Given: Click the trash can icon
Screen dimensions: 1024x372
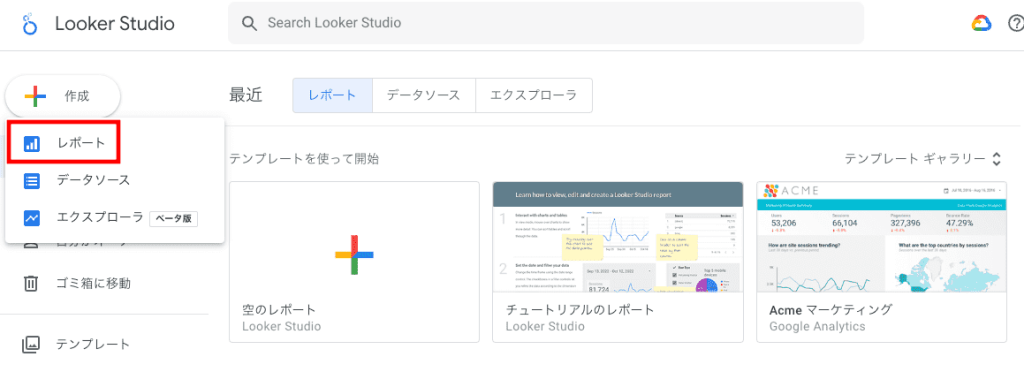Looking at the screenshot, I should tap(31, 283).
